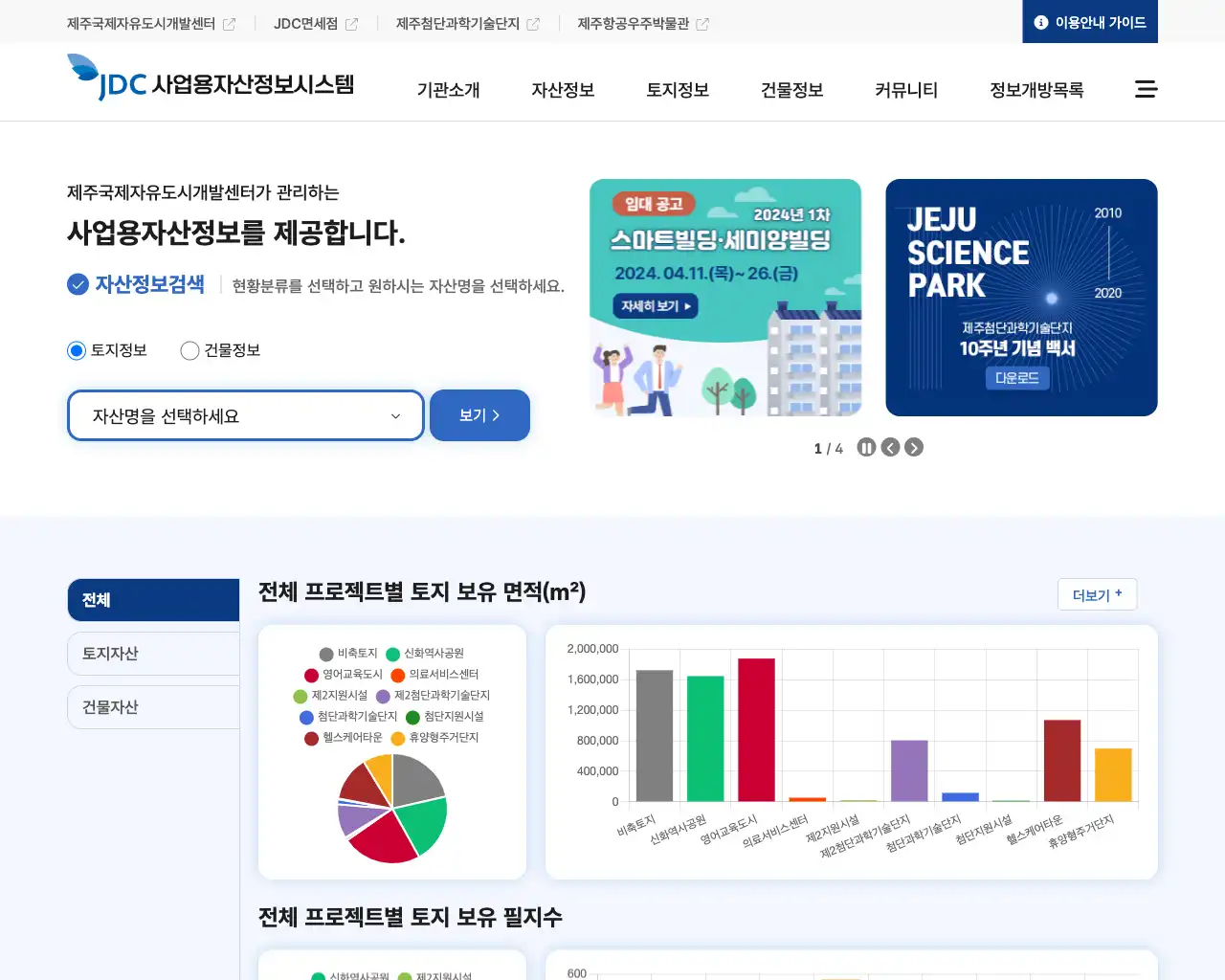Open the 자산명을 선택하세요 dropdown

(246, 415)
